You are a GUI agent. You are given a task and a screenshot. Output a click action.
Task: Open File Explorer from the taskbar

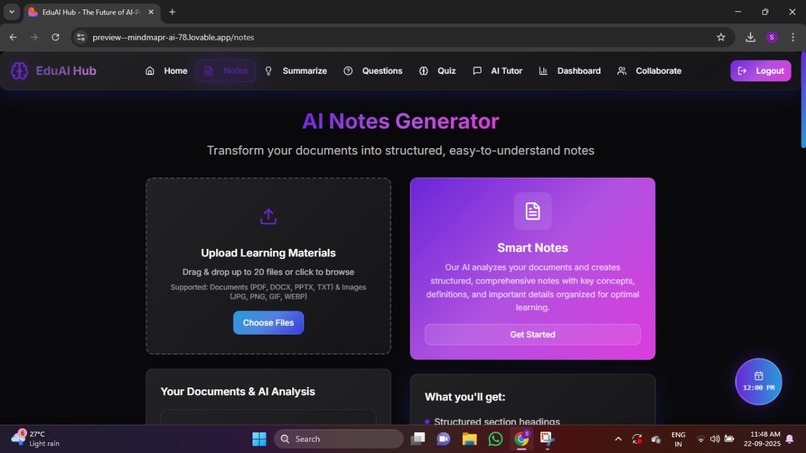pos(469,439)
